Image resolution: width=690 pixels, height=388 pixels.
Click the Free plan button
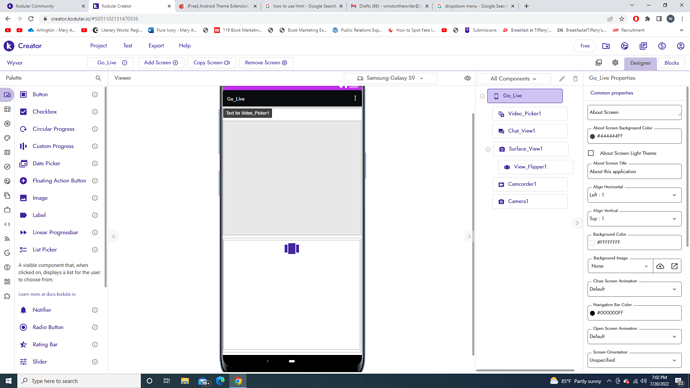[x=585, y=46]
